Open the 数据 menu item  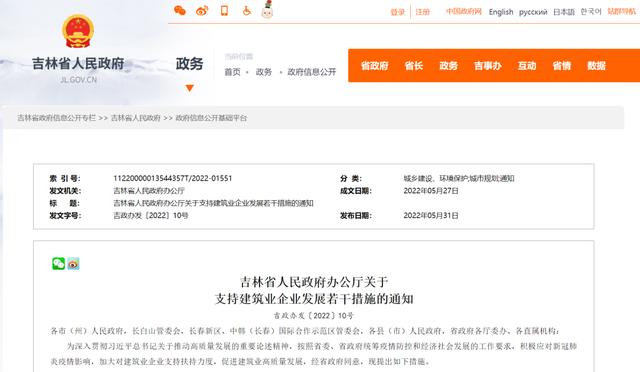pyautogui.click(x=596, y=66)
